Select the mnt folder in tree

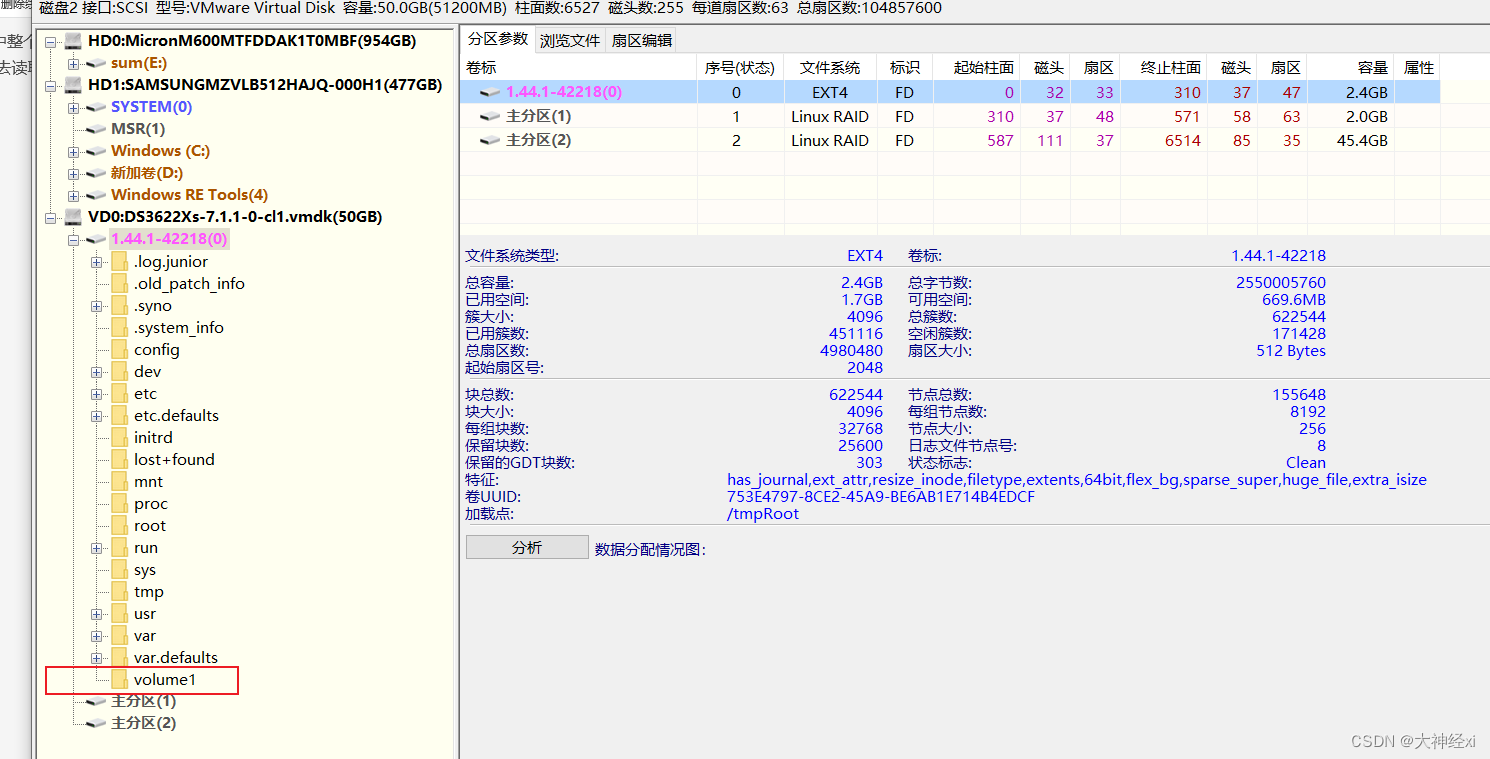click(x=148, y=482)
